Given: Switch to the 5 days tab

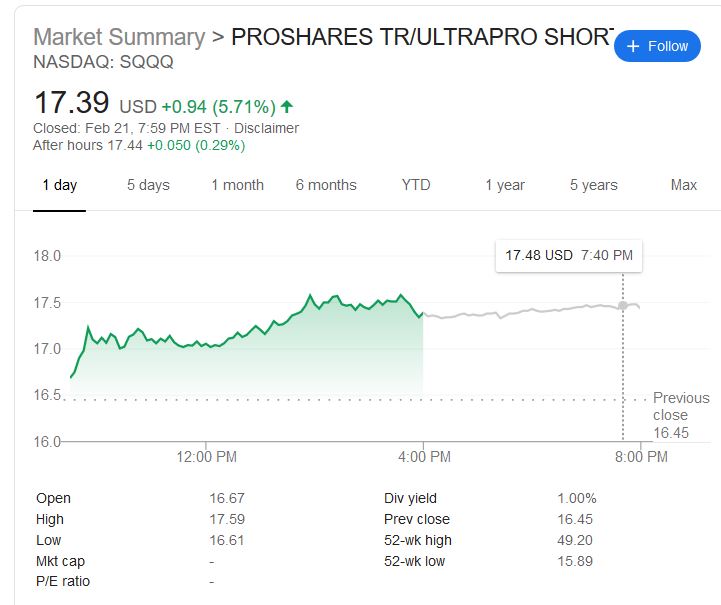Looking at the screenshot, I should 148,185.
